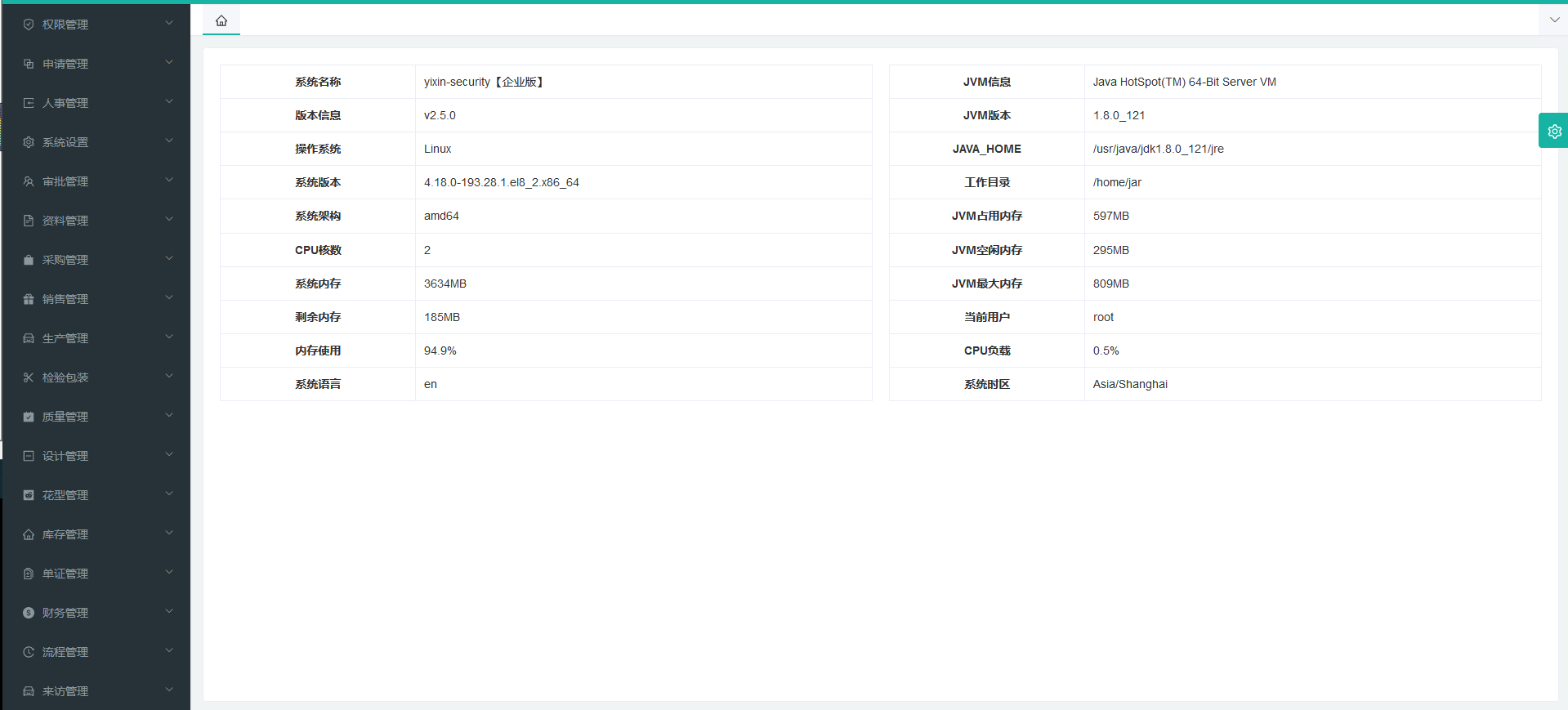Click the clock icon beside 流程管理

pyautogui.click(x=29, y=652)
